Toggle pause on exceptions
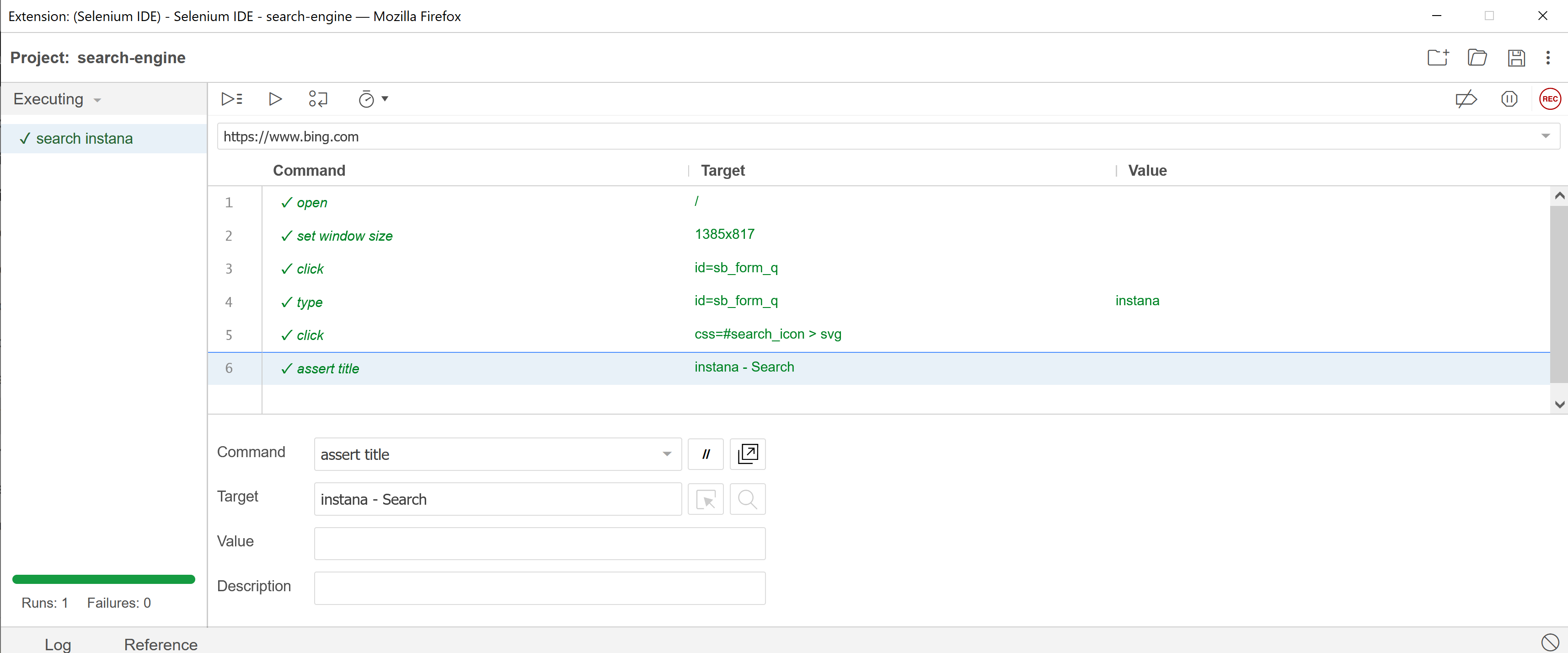 (1509, 99)
